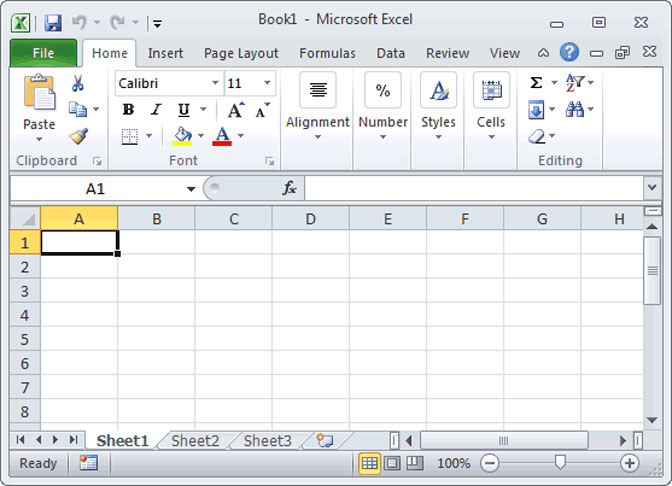Toggle Bold formatting
The height and width of the screenshot is (486, 672).
(128, 110)
